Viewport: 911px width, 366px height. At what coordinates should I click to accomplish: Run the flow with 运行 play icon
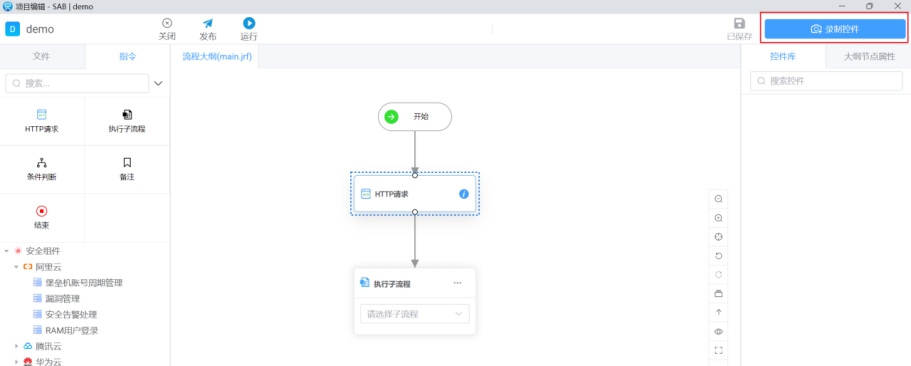[249, 23]
